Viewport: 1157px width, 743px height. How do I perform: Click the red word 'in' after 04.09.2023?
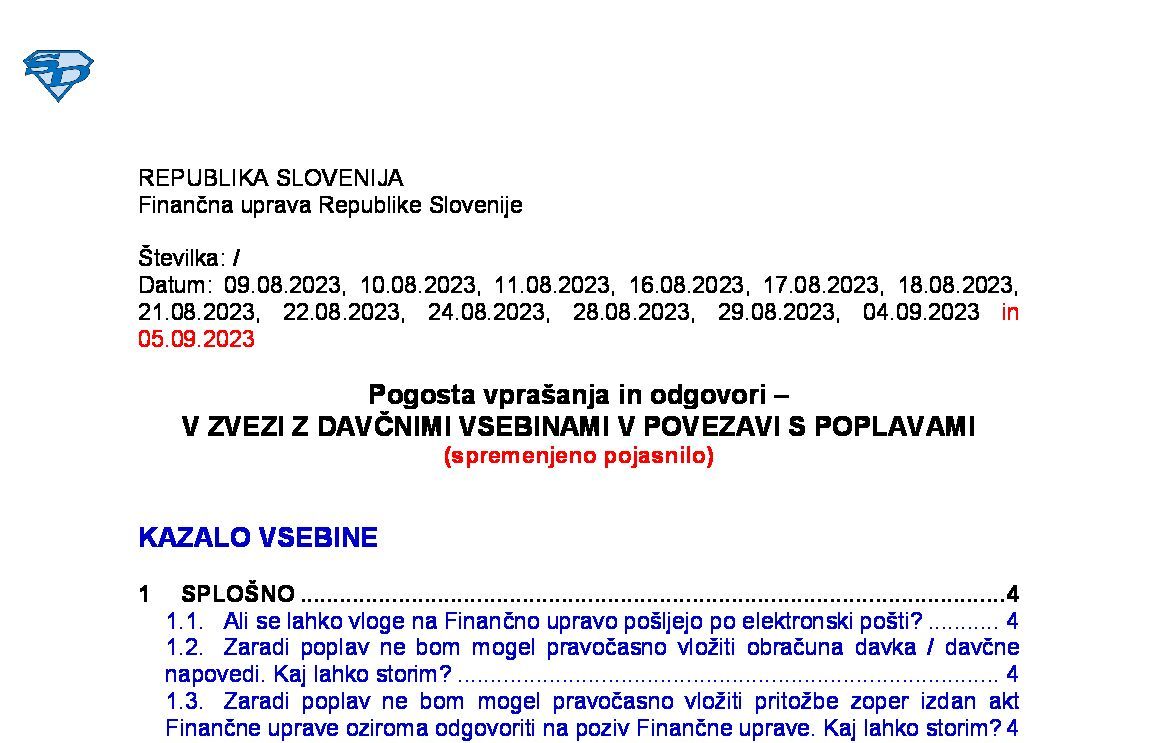click(1010, 312)
